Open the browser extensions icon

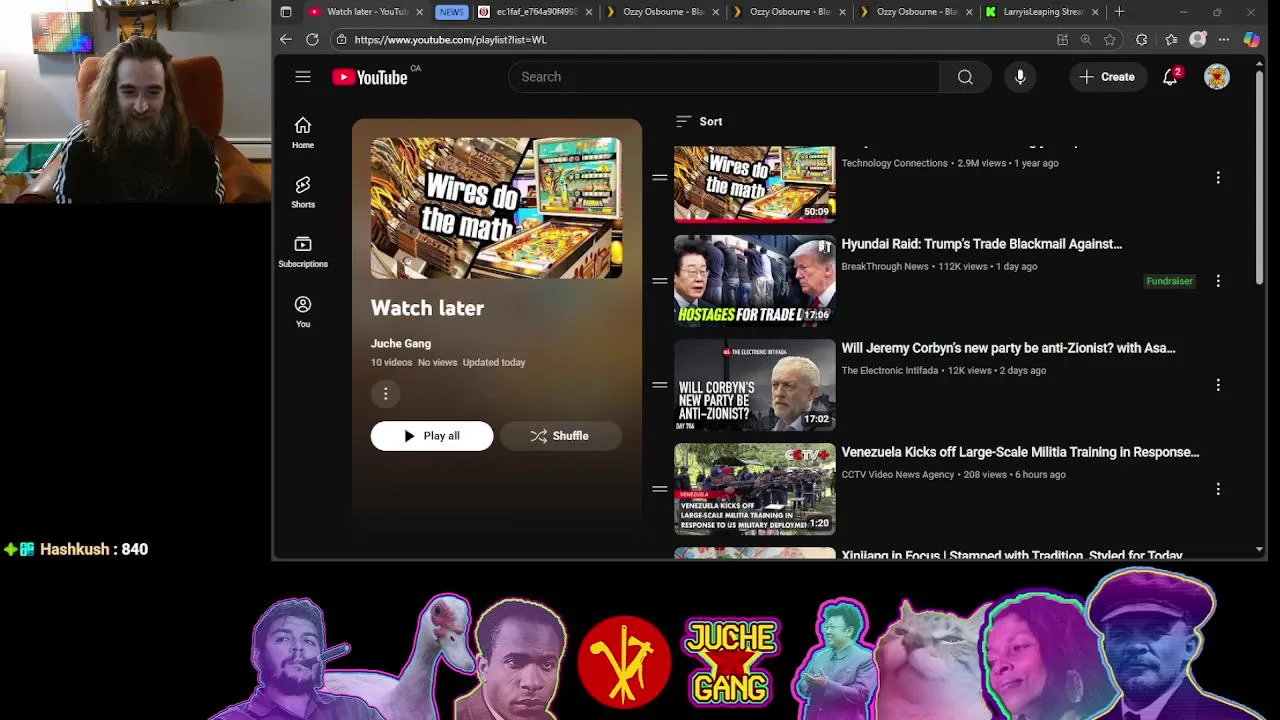click(1142, 40)
